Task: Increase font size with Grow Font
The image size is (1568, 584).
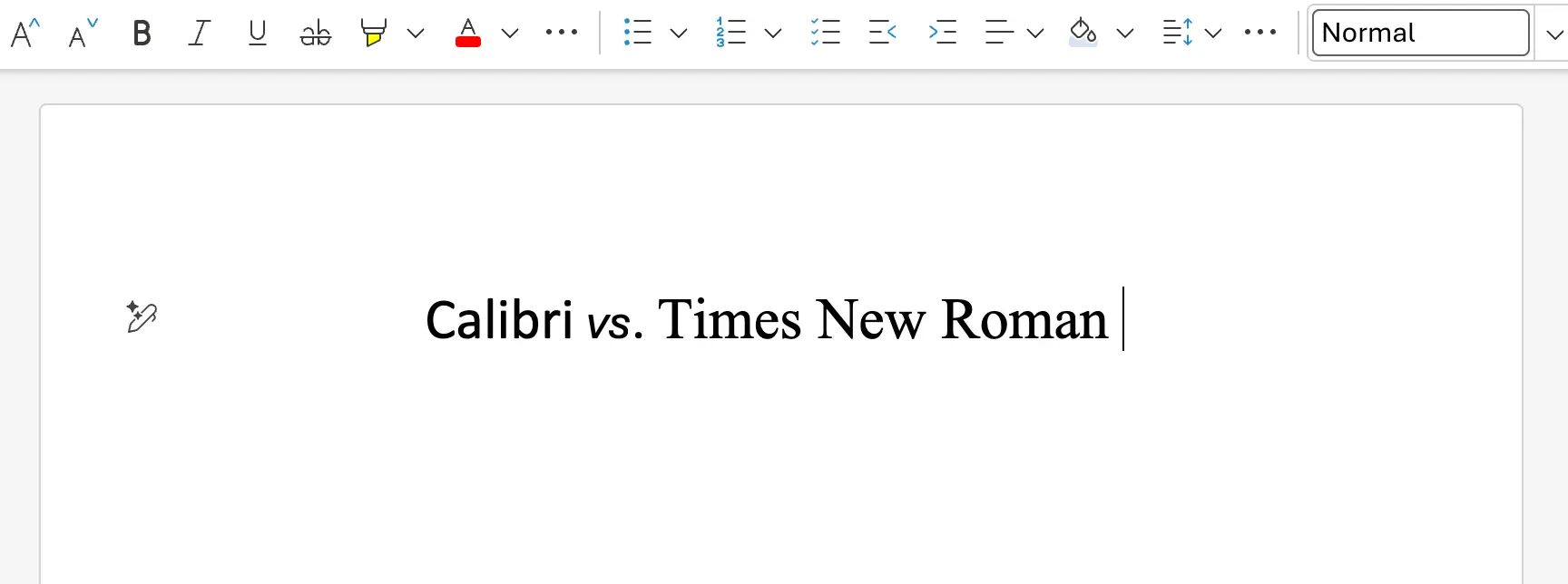Action: [x=25, y=34]
